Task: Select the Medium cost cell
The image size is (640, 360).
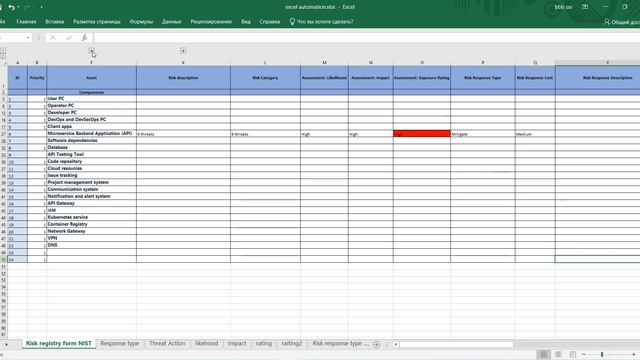Action: (535, 133)
